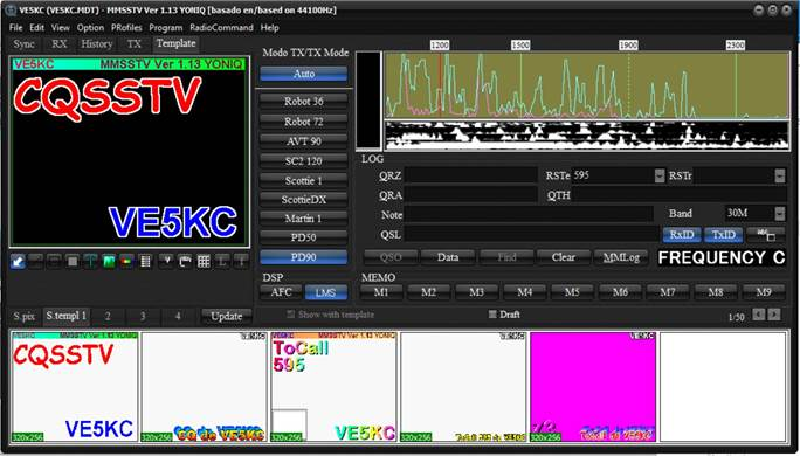Toggle the RxID button
The width and height of the screenshot is (800, 456).
tap(682, 234)
